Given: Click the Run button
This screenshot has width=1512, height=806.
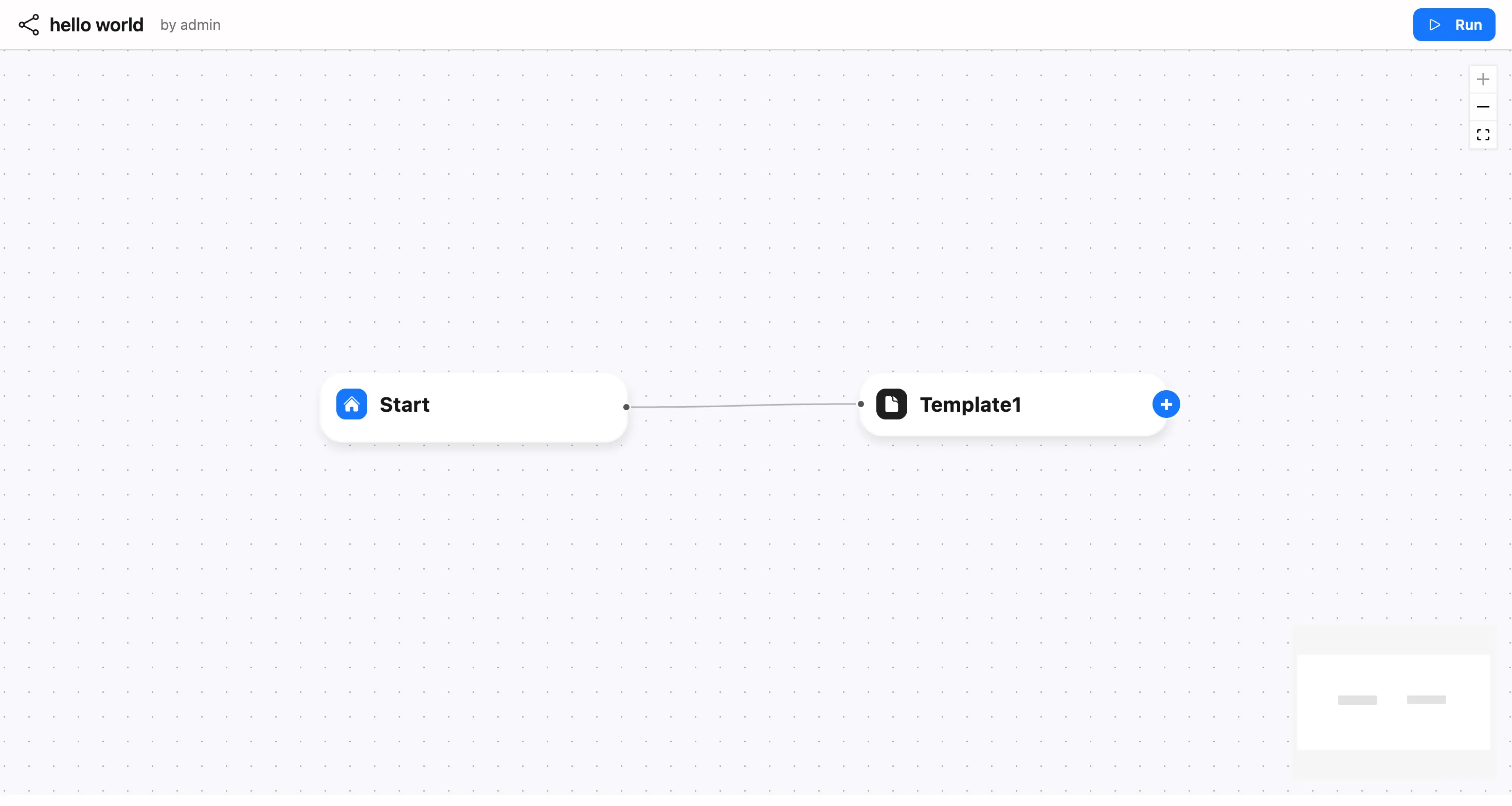Looking at the screenshot, I should [1454, 25].
